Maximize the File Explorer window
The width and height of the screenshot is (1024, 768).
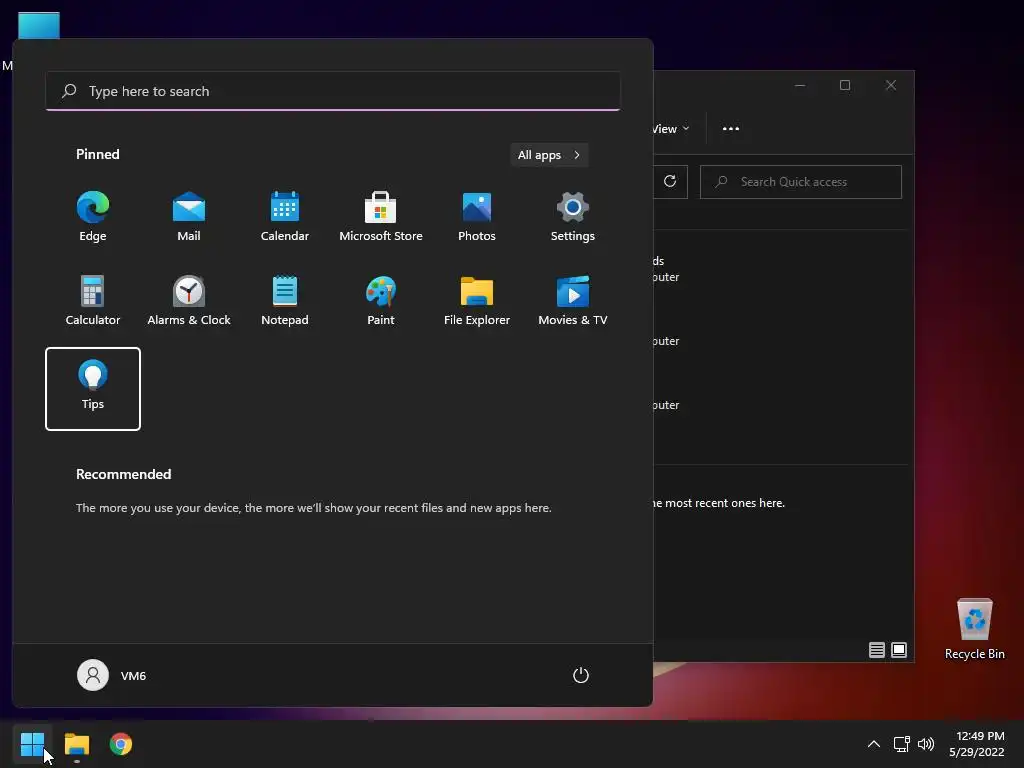coord(845,86)
